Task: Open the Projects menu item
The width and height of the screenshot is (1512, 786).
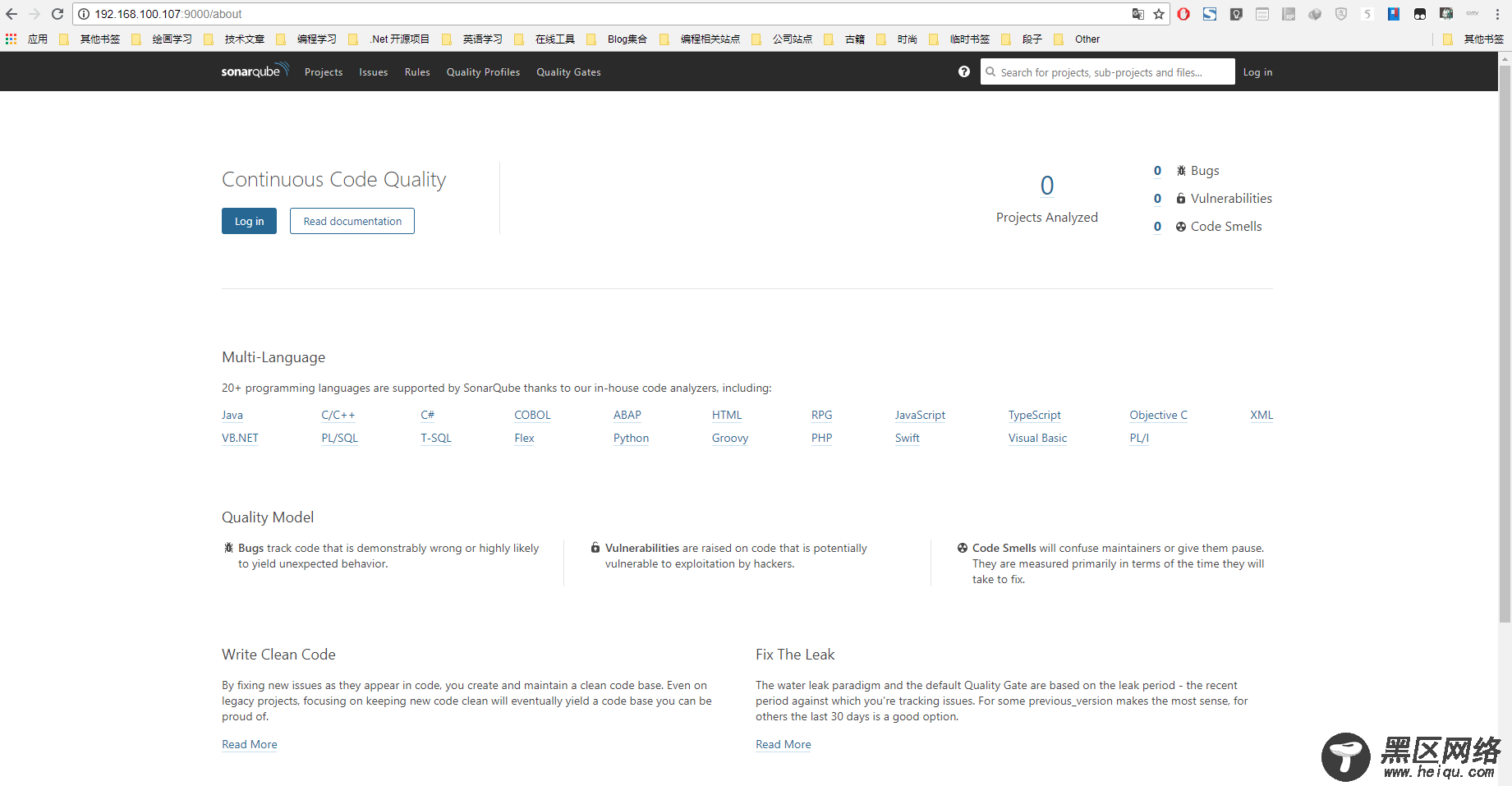Action: click(324, 72)
